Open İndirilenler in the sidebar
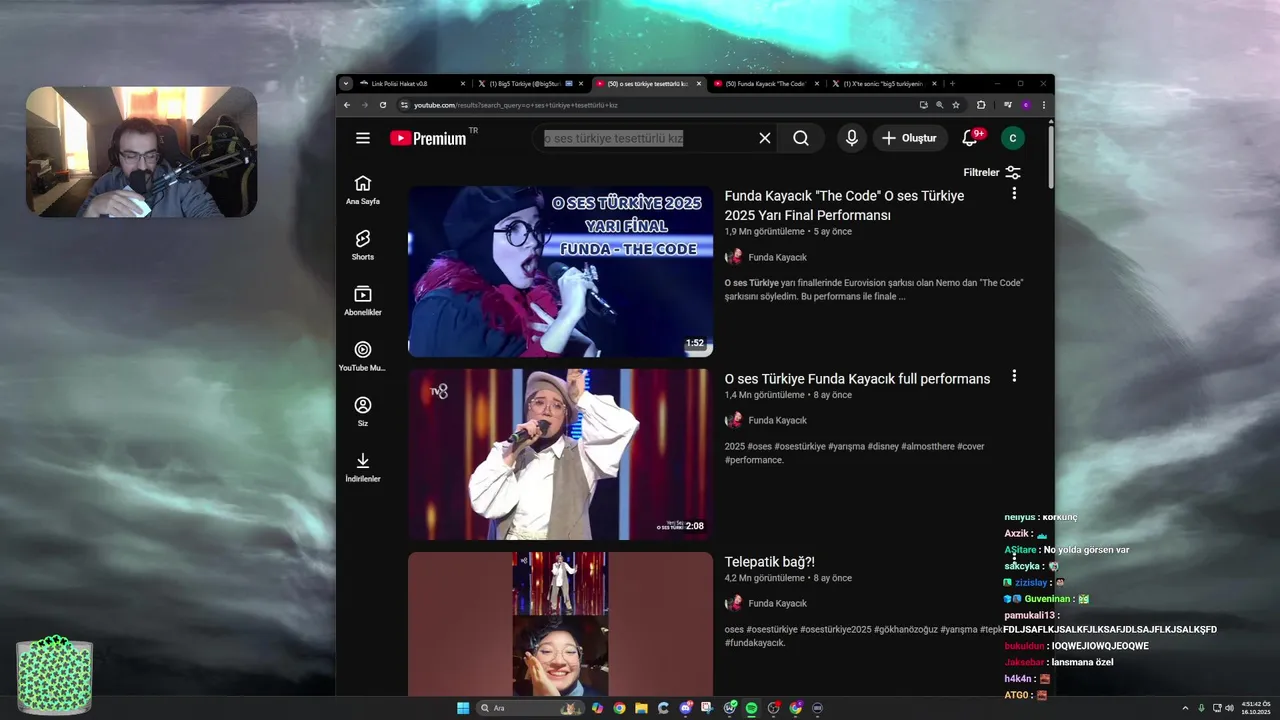Screen dimensions: 1280x720 (x=363, y=467)
